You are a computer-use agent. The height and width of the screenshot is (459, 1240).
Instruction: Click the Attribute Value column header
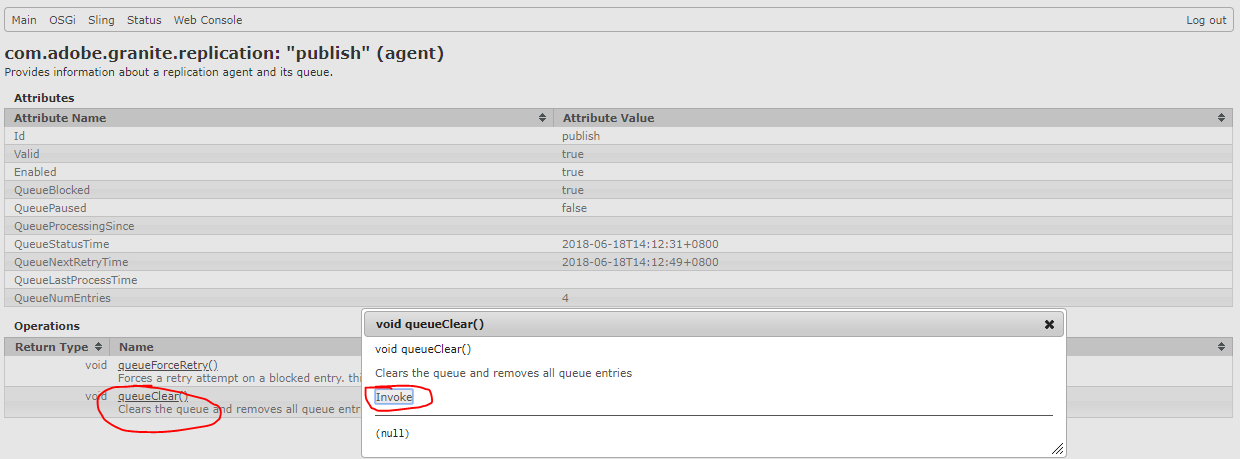pyautogui.click(x=893, y=118)
